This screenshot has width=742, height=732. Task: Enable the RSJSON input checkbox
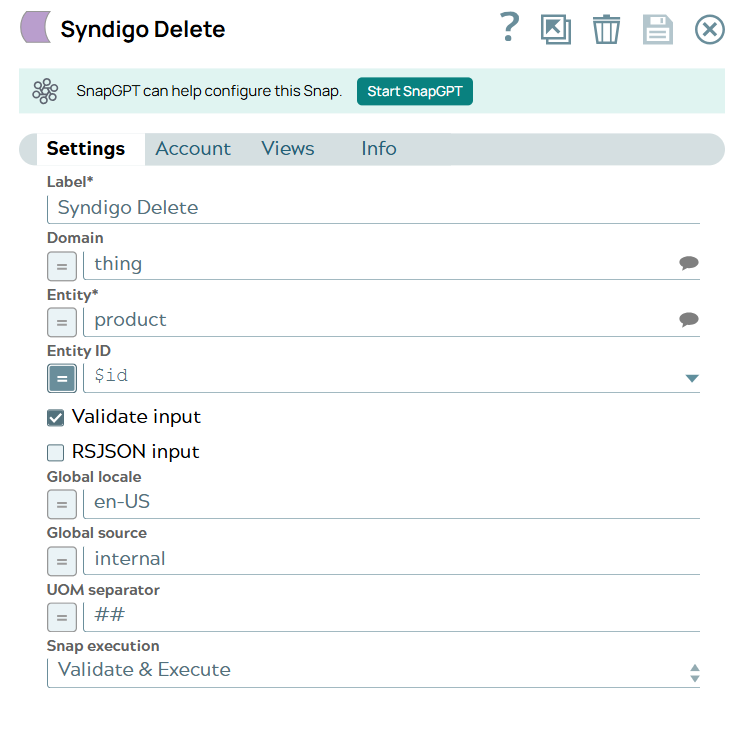click(x=56, y=453)
